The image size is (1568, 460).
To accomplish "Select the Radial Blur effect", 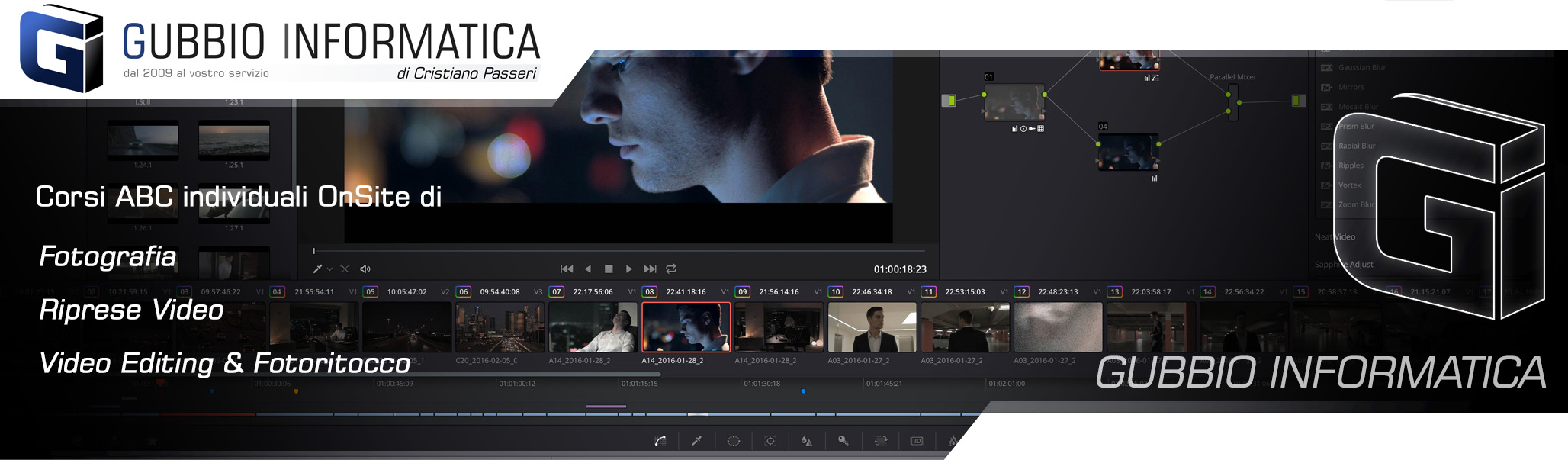I will click(x=1348, y=146).
